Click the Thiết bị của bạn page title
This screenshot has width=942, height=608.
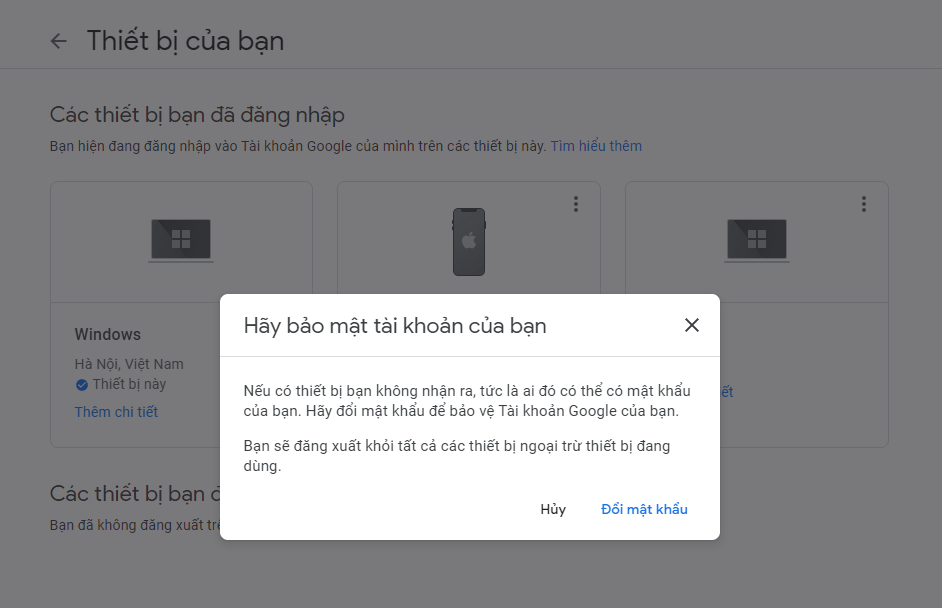[x=185, y=41]
